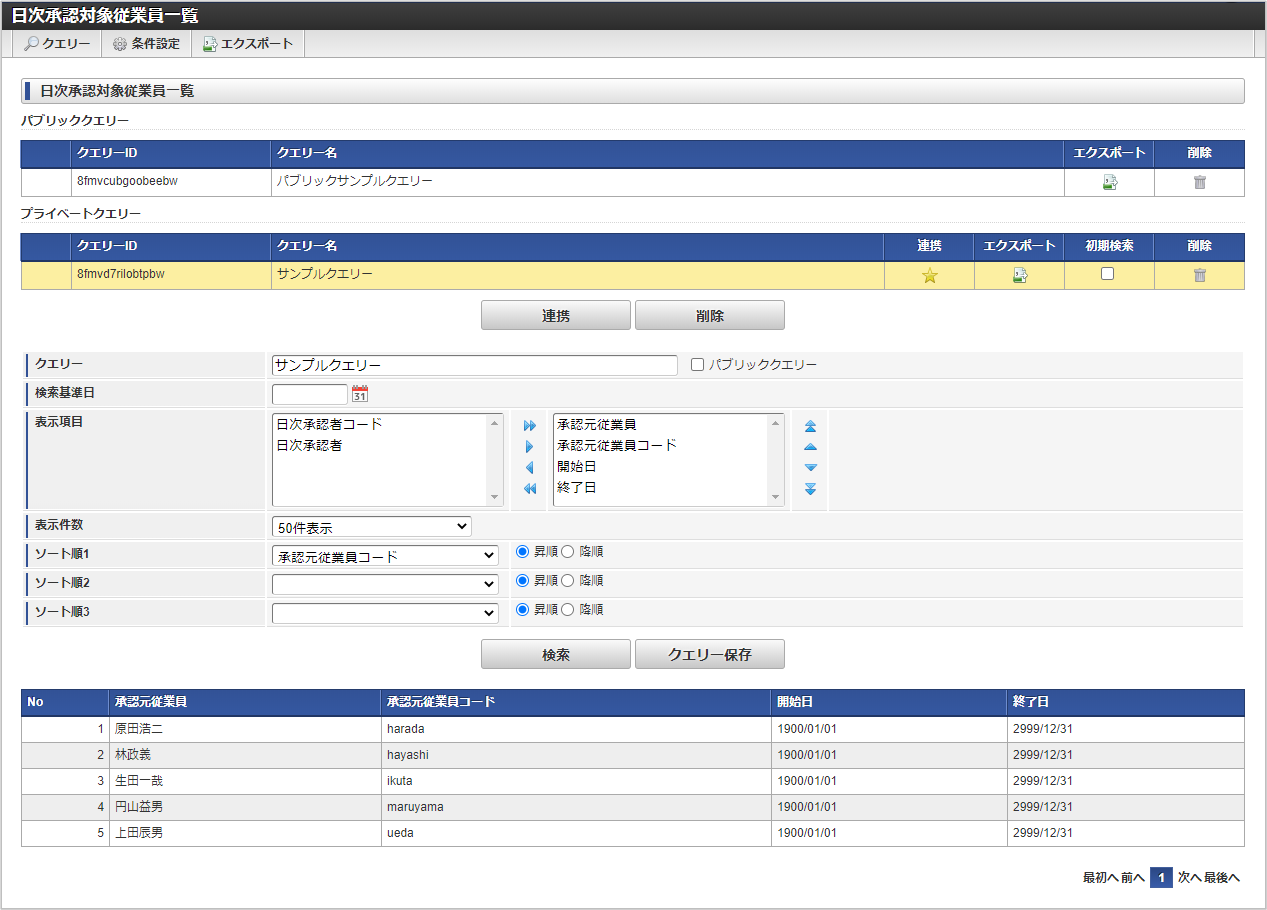Open the ソート順3 dropdown

click(385, 613)
